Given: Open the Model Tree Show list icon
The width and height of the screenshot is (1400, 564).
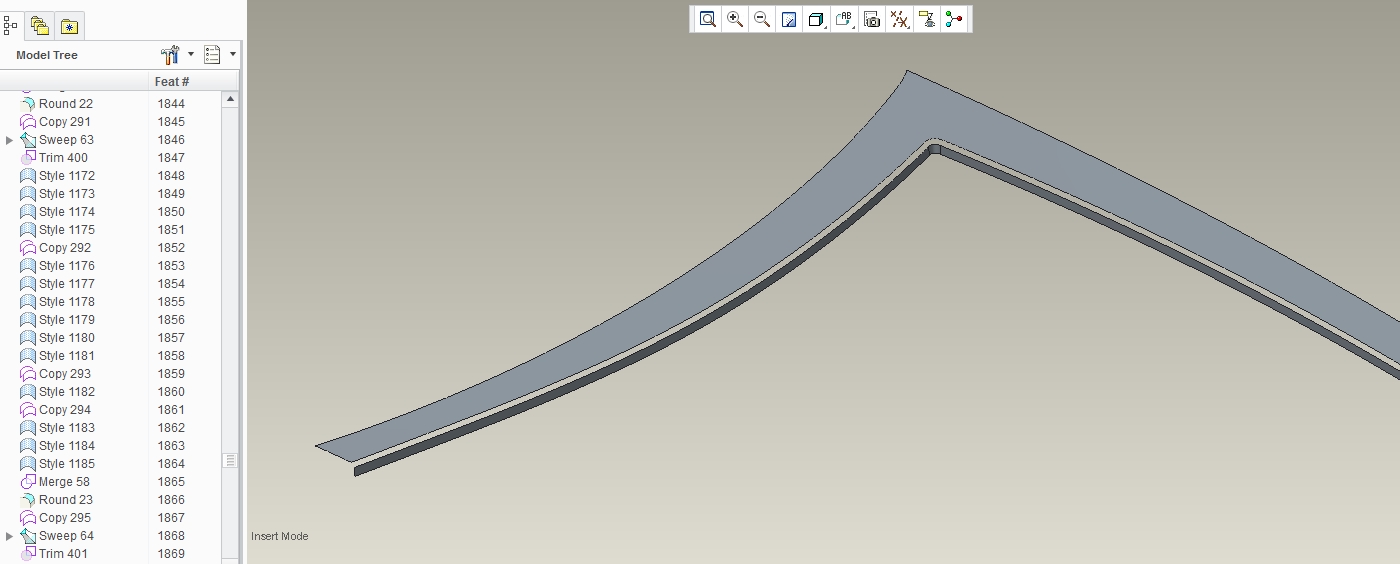Looking at the screenshot, I should pyautogui.click(x=212, y=55).
